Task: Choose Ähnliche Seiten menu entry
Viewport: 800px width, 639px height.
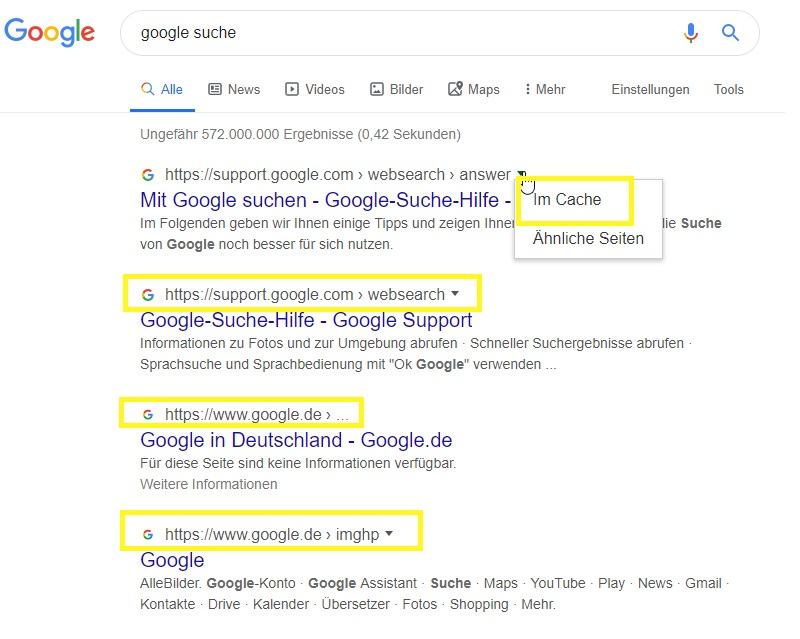Action: point(588,238)
